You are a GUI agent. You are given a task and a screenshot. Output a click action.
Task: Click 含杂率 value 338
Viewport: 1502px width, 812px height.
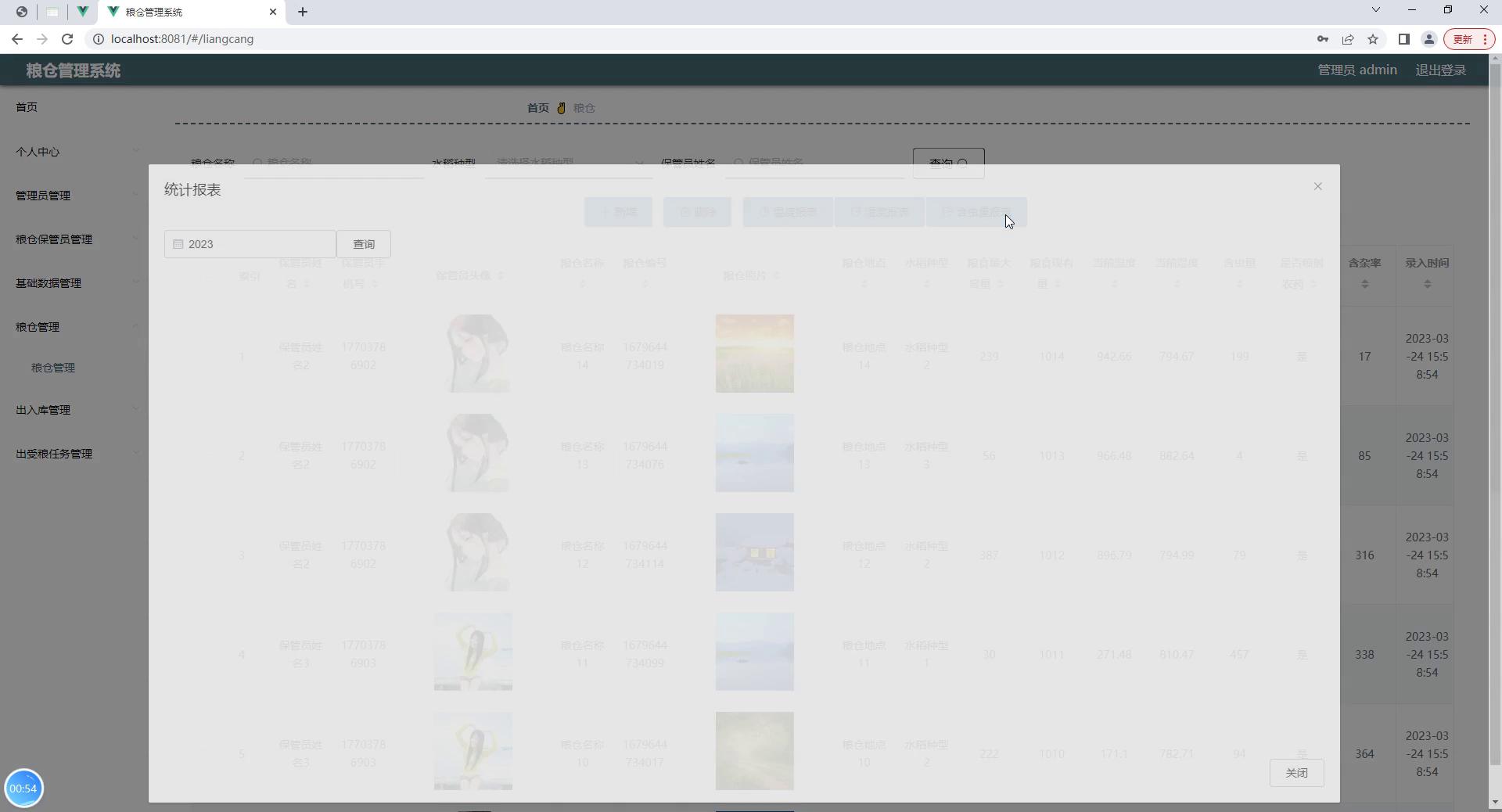click(x=1364, y=655)
